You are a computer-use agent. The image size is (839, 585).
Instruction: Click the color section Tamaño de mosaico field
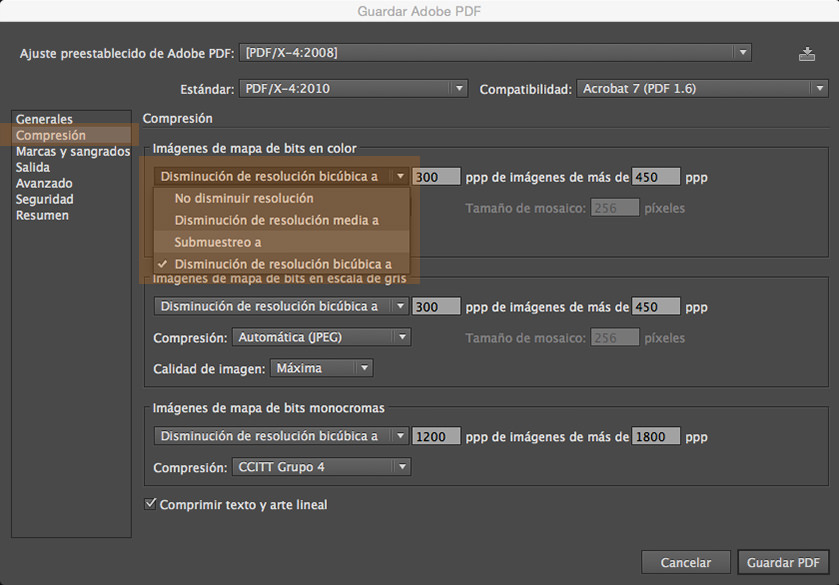[615, 208]
